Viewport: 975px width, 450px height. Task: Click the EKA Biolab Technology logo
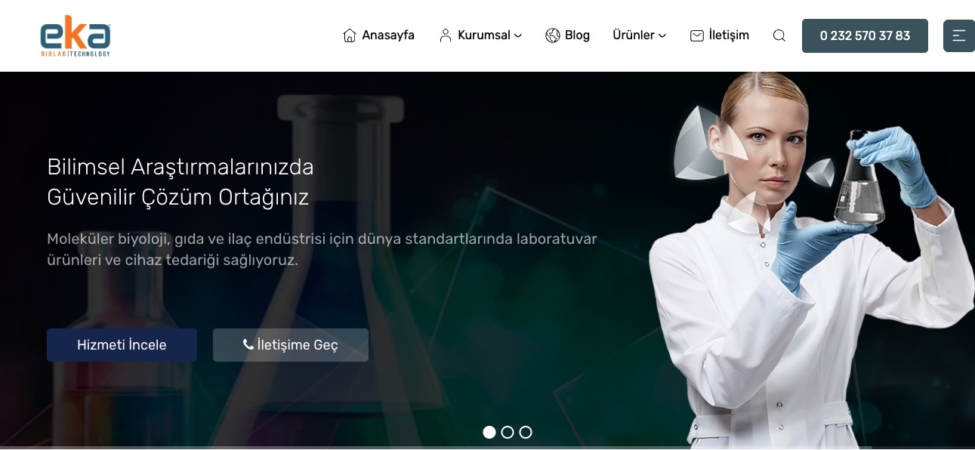[75, 36]
